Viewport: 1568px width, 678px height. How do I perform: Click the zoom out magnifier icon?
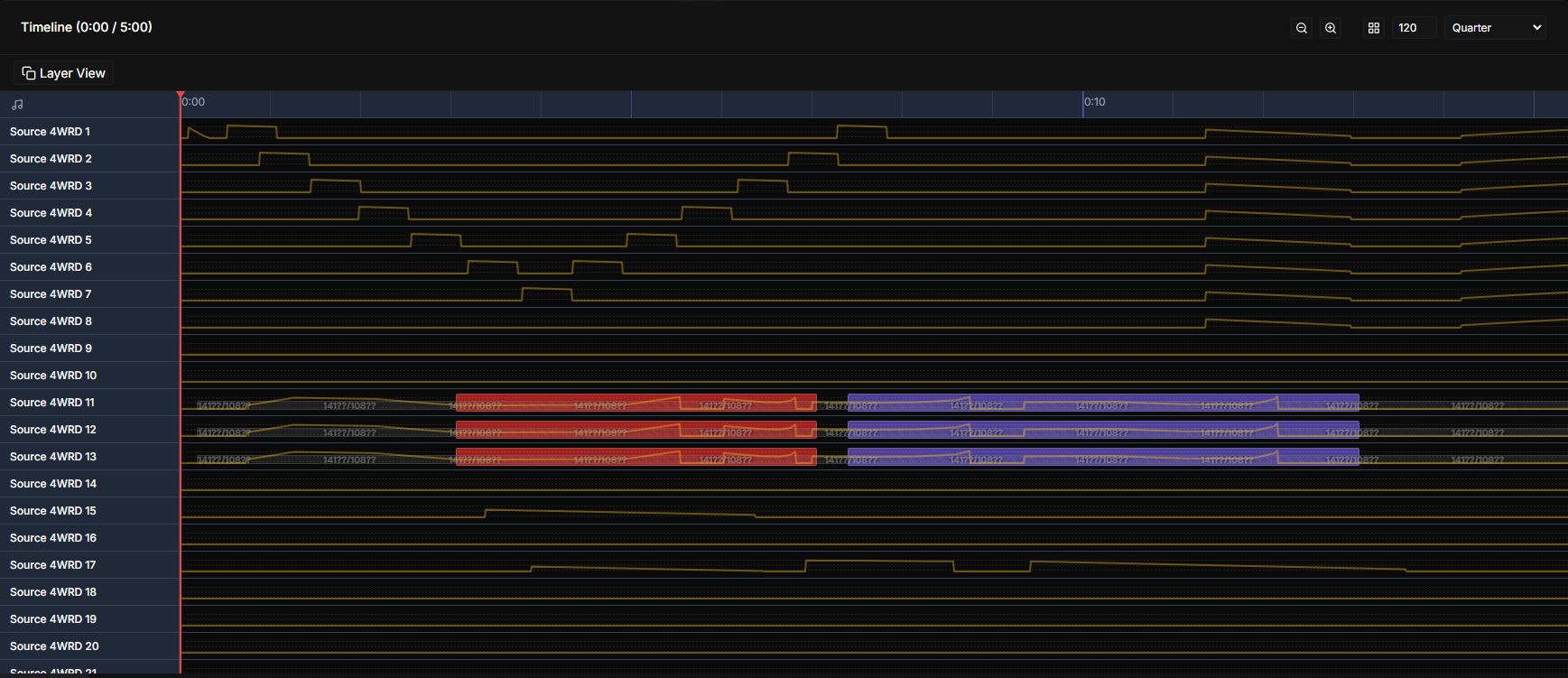tap(1301, 28)
